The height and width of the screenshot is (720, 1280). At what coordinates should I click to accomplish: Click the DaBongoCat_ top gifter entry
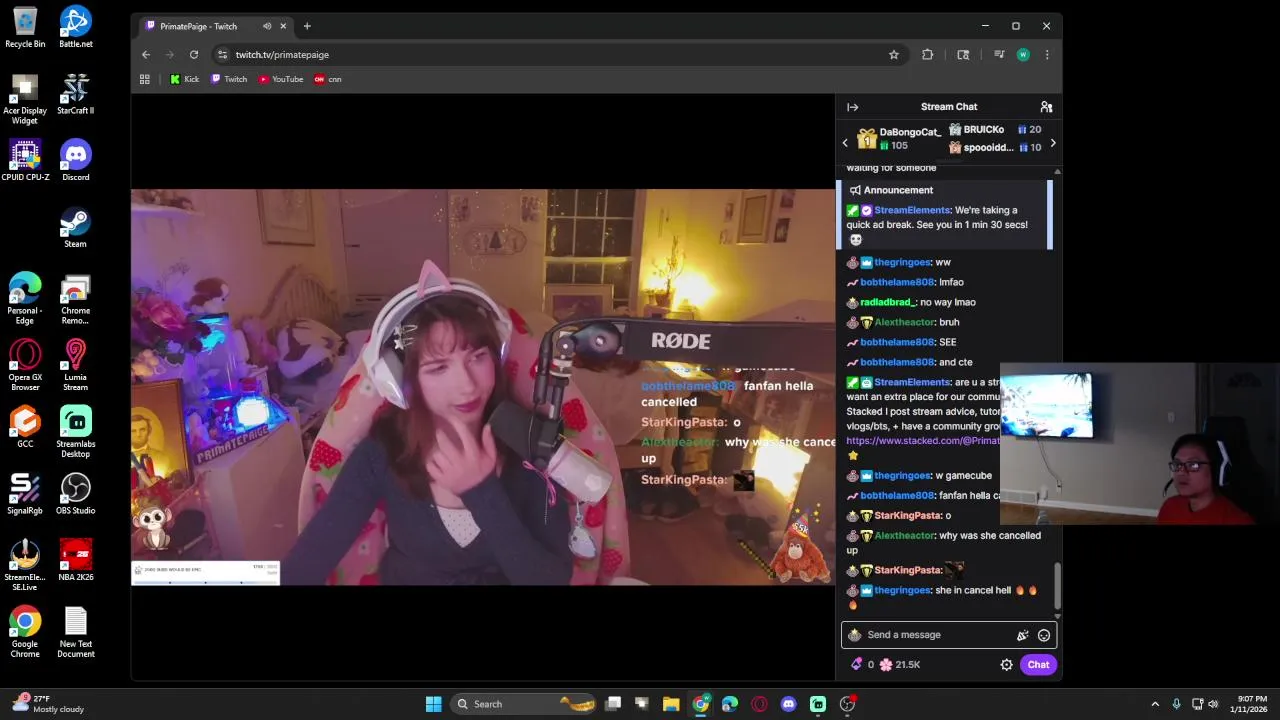(899, 139)
